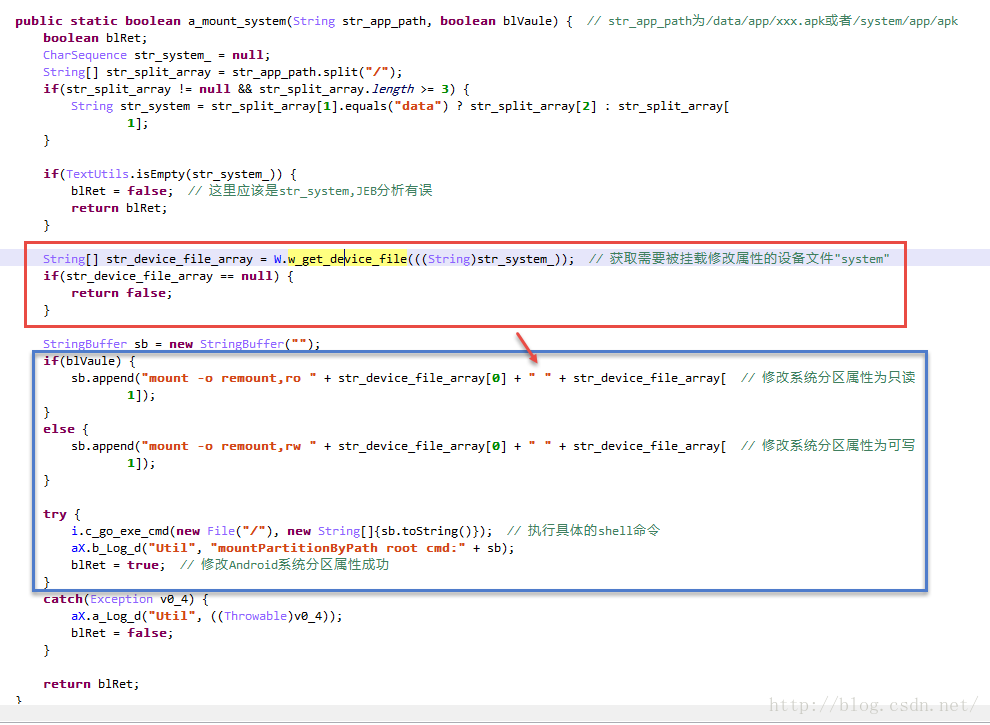Viewport: 990px width, 725px height.
Task: Click 'return blRet;' inside the isEmpty block
Action: (x=119, y=208)
